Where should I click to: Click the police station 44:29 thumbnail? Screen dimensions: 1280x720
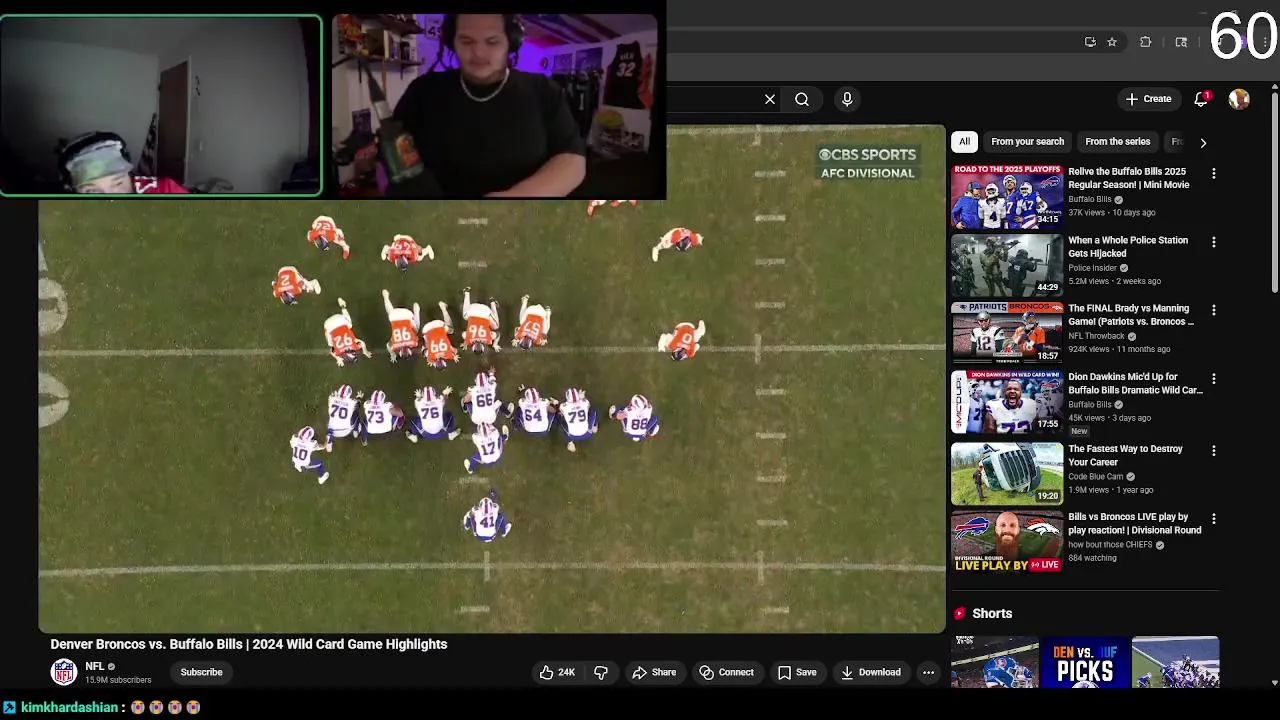pos(1007,265)
